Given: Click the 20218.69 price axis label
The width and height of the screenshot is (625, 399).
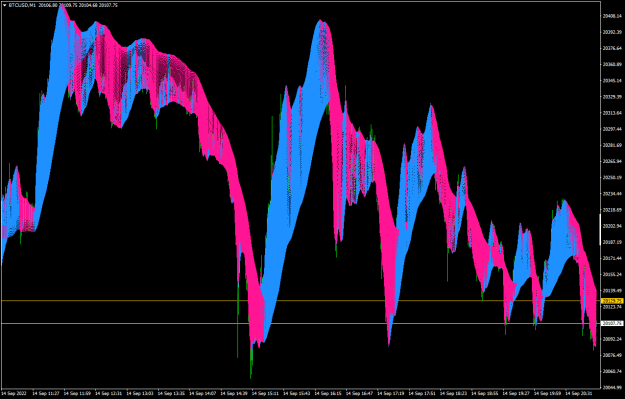Looking at the screenshot, I should click(612, 210).
